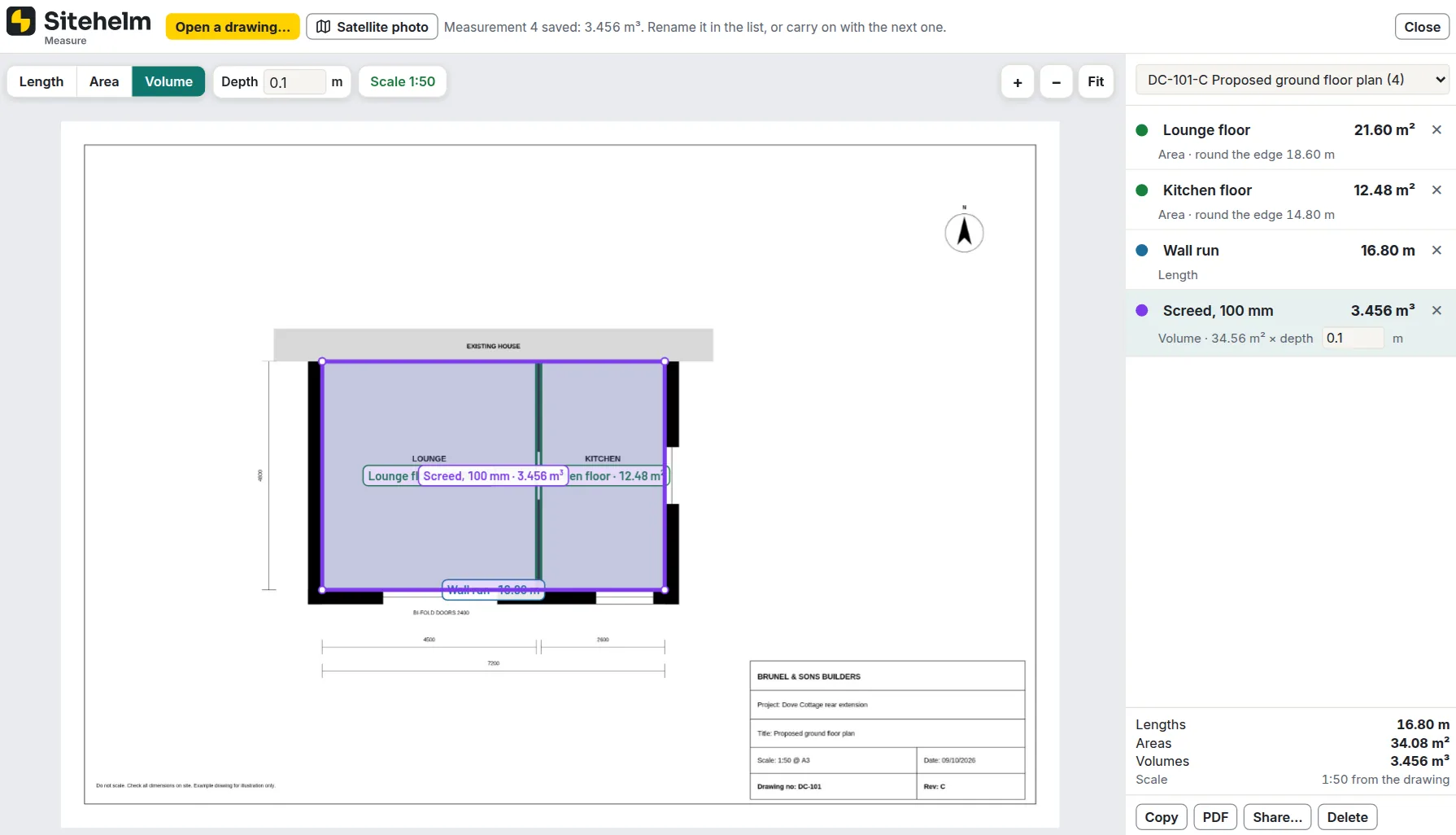Select the Wall run list entry name
This screenshot has height=835, width=1456.
[x=1191, y=251]
